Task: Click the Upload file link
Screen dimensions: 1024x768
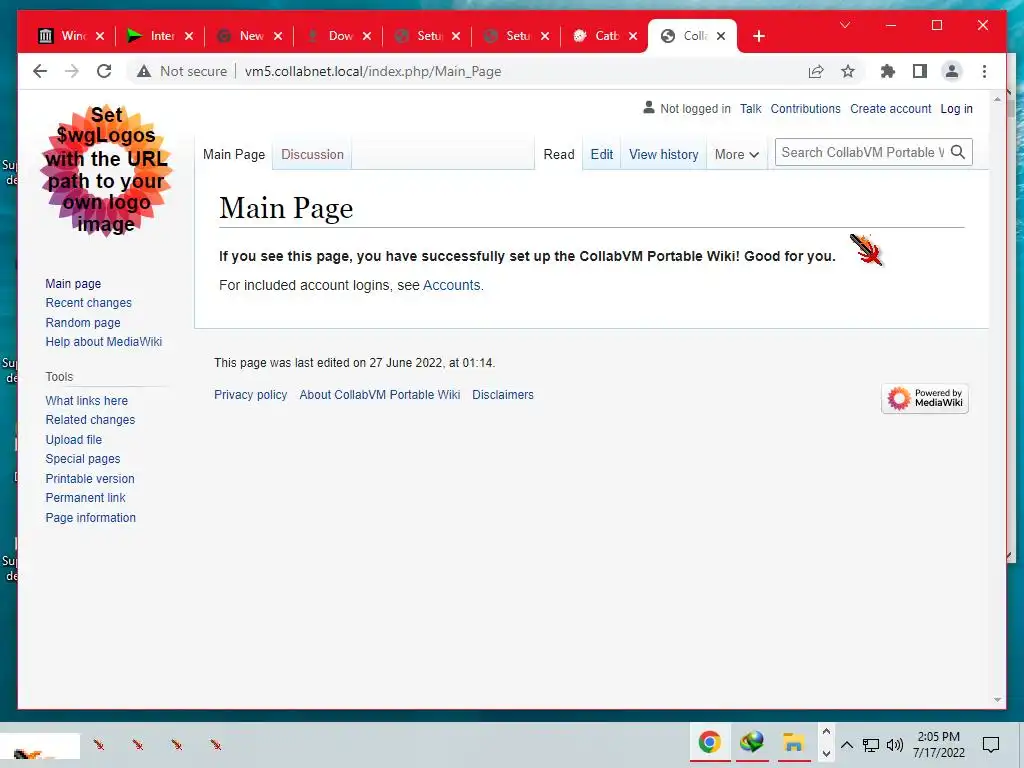Action: pos(74,440)
